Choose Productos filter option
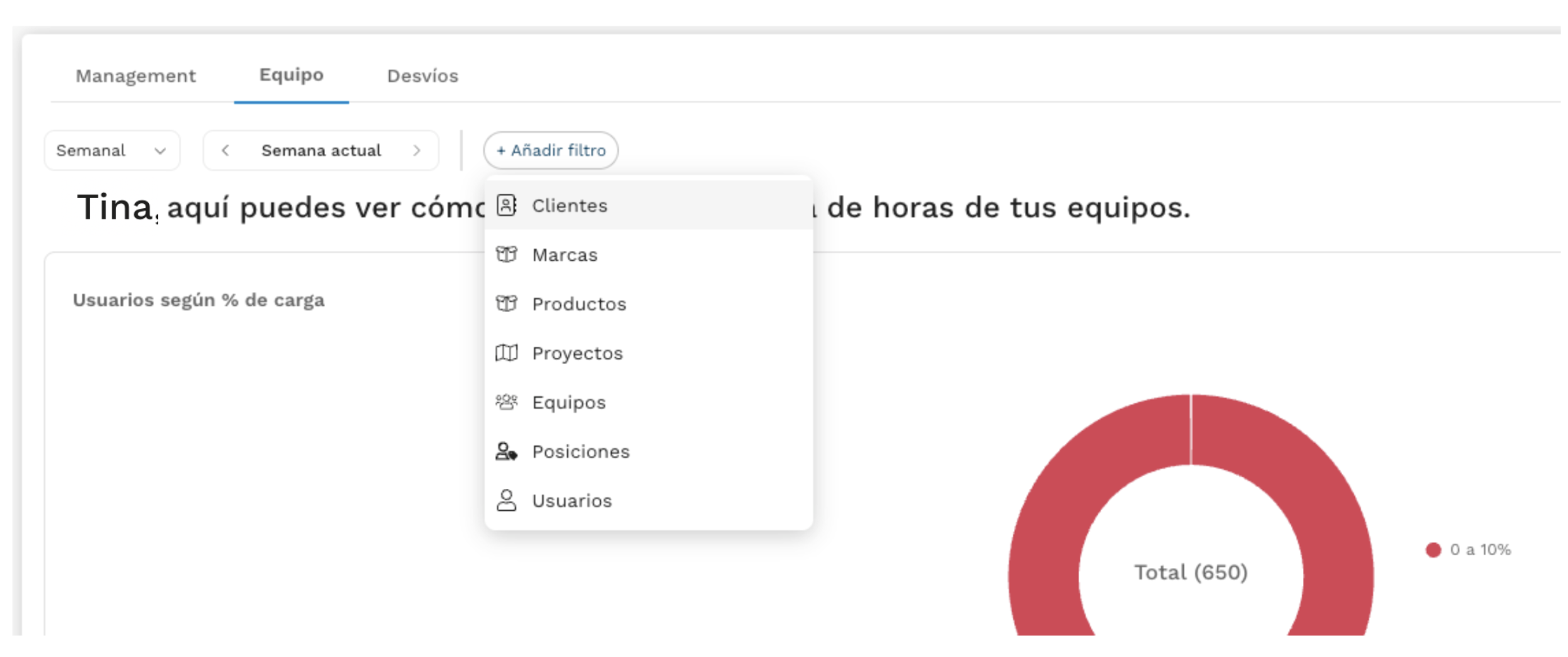The width and height of the screenshot is (1568, 657). coord(649,304)
